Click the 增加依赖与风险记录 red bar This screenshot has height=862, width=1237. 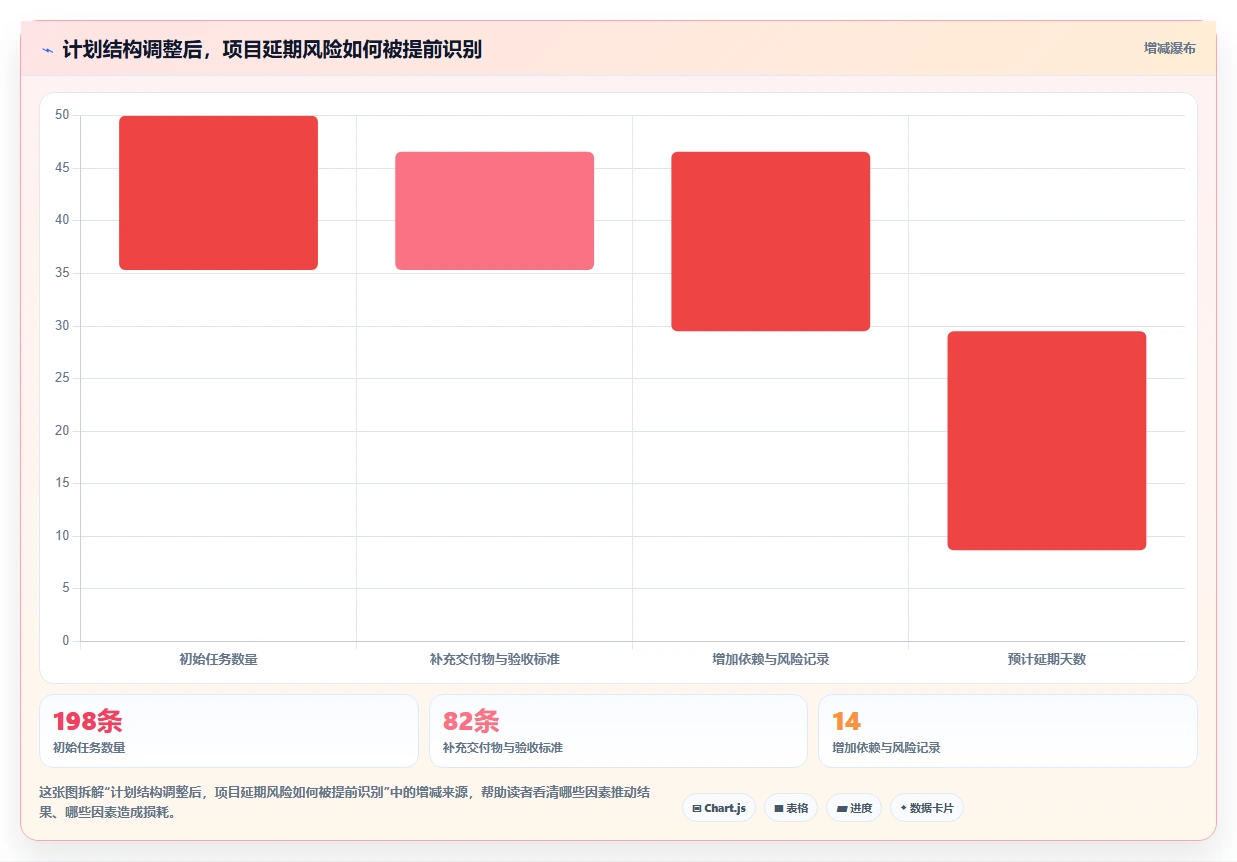(x=771, y=241)
